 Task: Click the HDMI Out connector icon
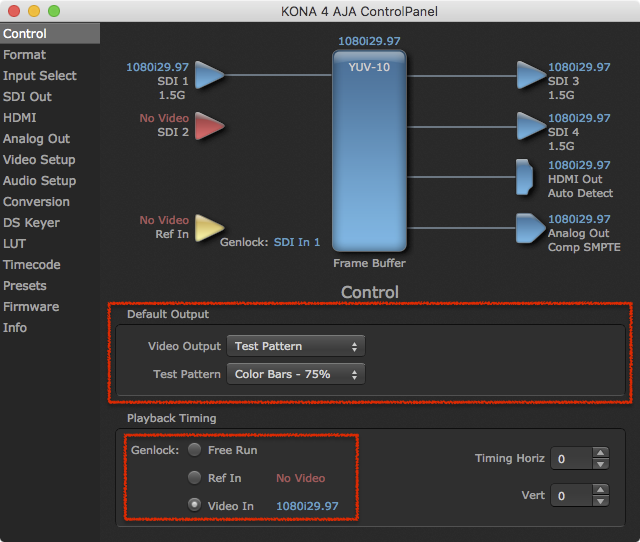click(524, 177)
